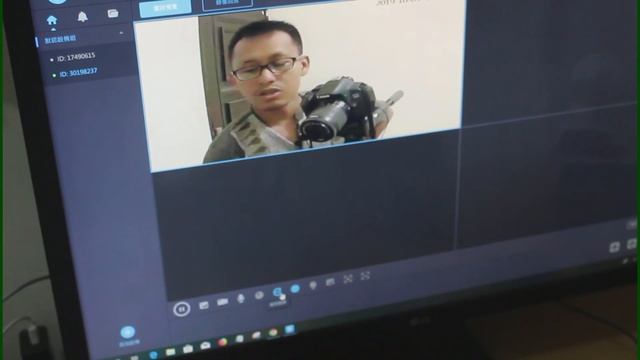
Task: Select device ID: 17490615
Action: click(x=76, y=57)
